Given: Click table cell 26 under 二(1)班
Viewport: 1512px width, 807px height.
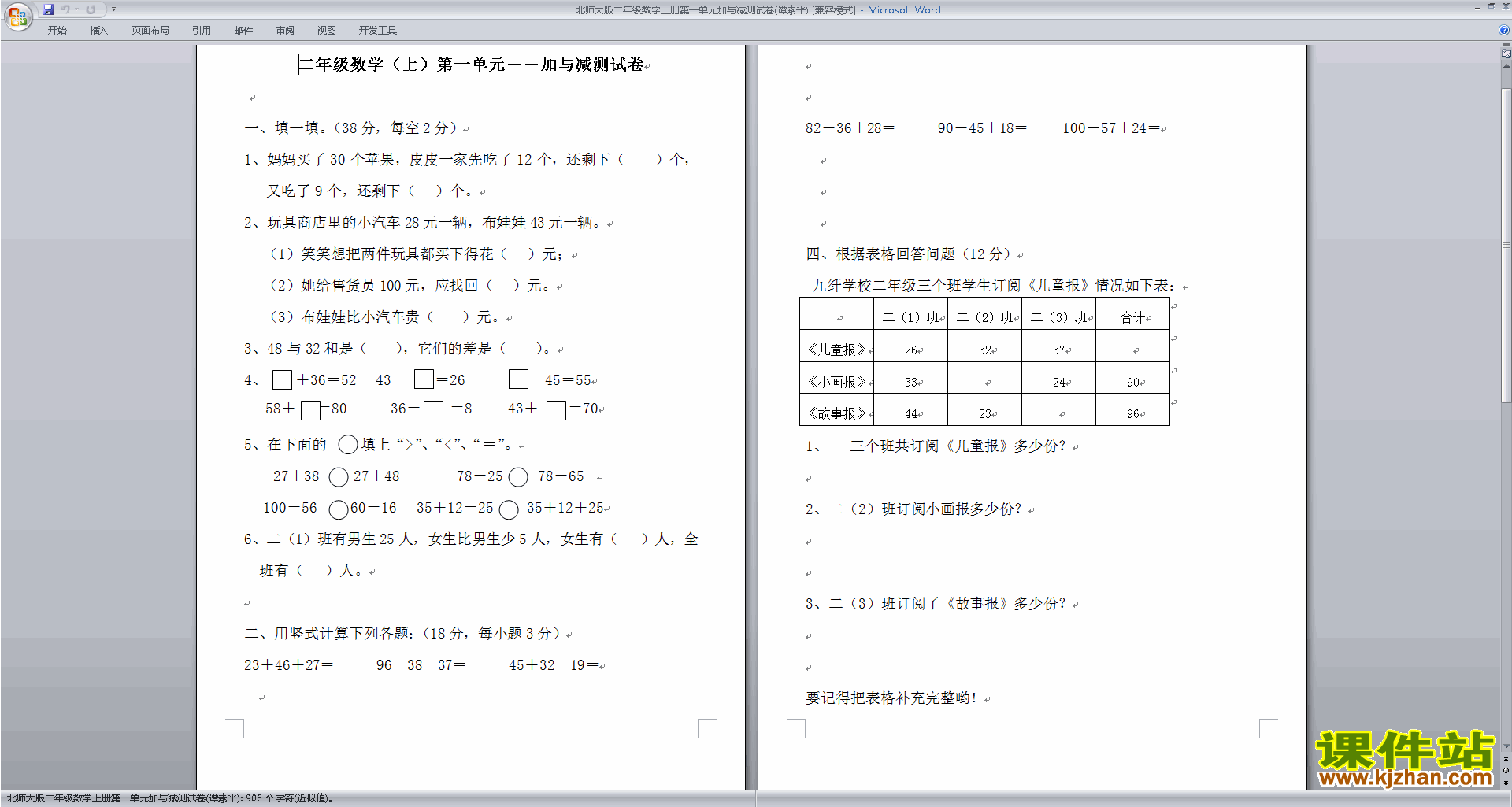Looking at the screenshot, I should coord(911,346).
